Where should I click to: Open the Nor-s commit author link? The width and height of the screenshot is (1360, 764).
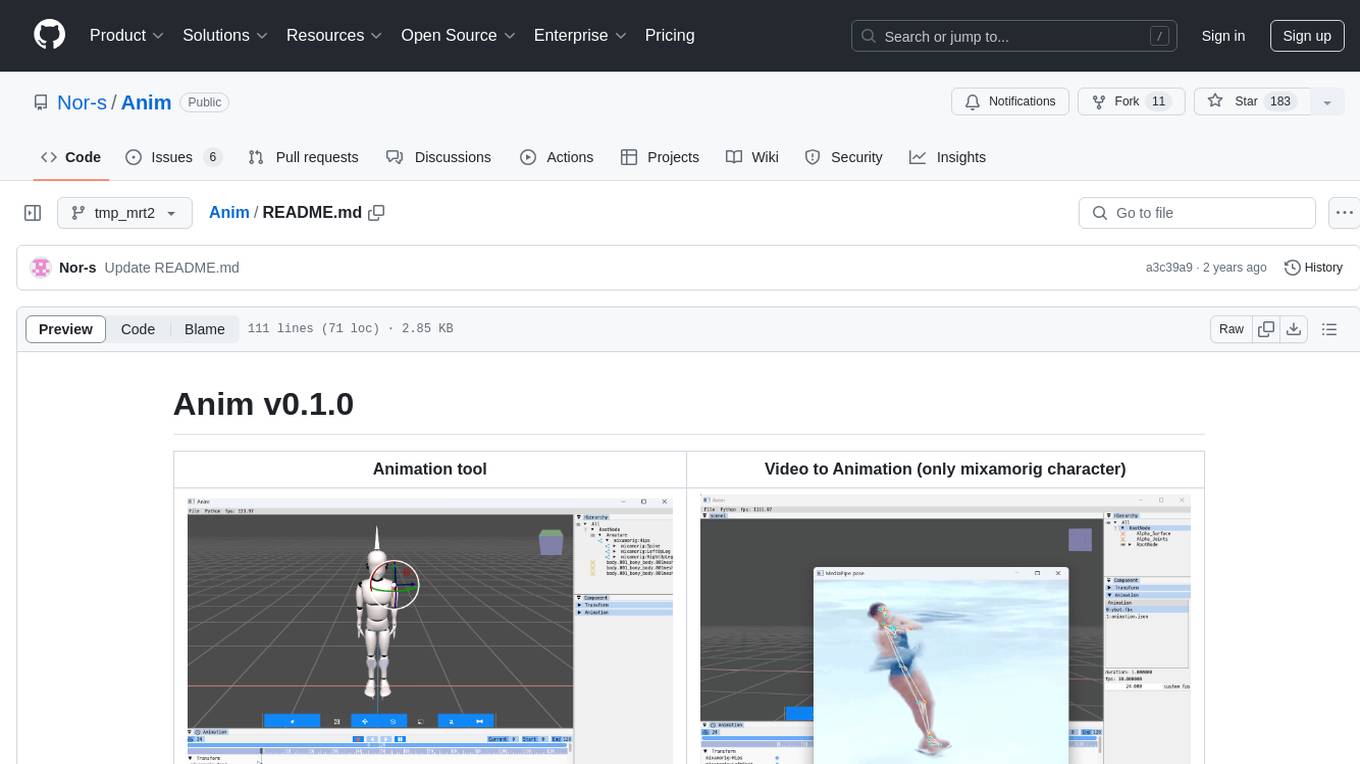77,267
